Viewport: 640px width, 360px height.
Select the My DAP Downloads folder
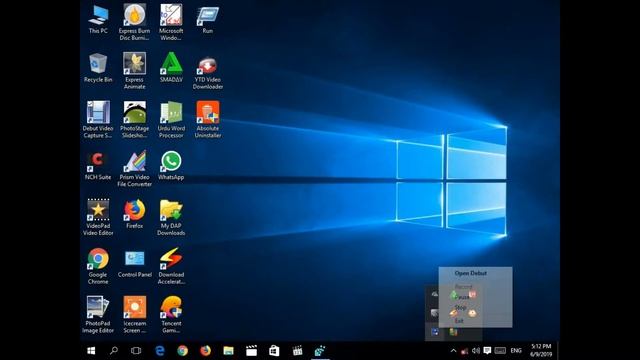(171, 217)
